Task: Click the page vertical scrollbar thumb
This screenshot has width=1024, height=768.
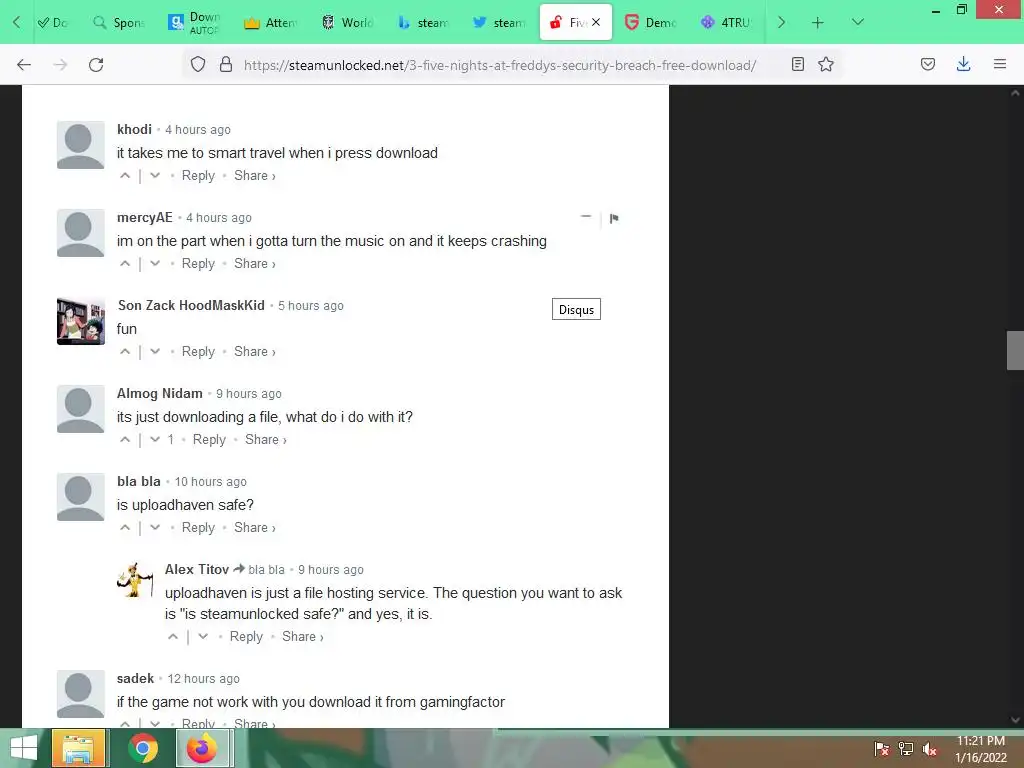Action: tap(1015, 351)
